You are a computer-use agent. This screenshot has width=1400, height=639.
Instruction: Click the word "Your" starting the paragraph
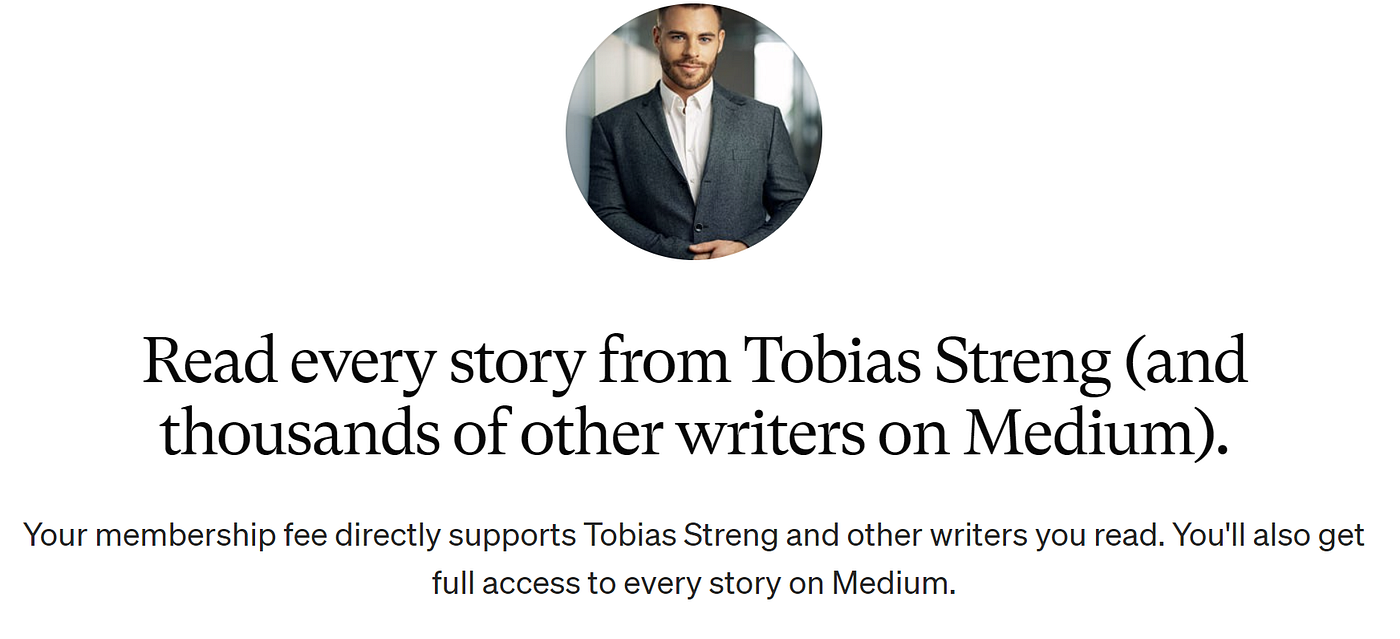56,535
